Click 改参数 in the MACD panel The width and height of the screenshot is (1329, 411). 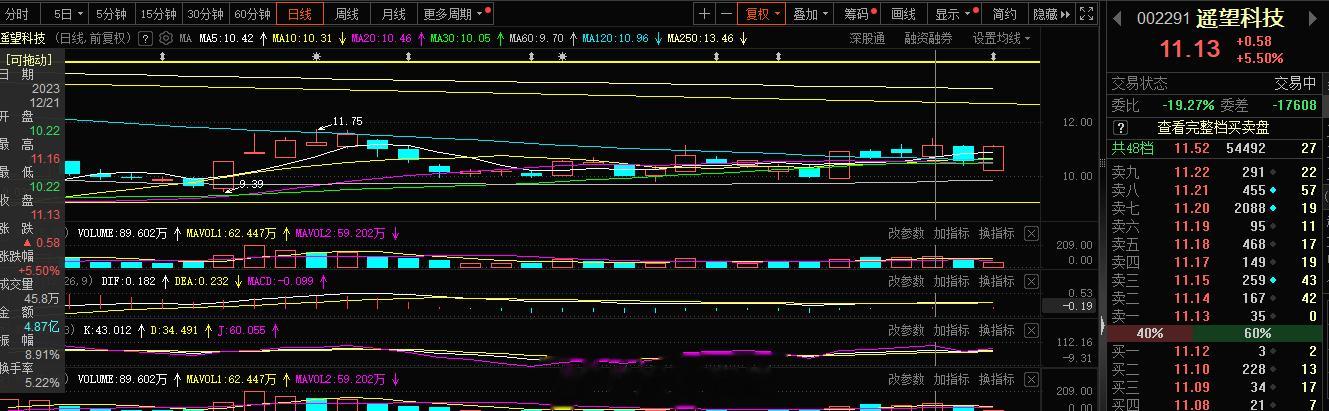pos(906,282)
